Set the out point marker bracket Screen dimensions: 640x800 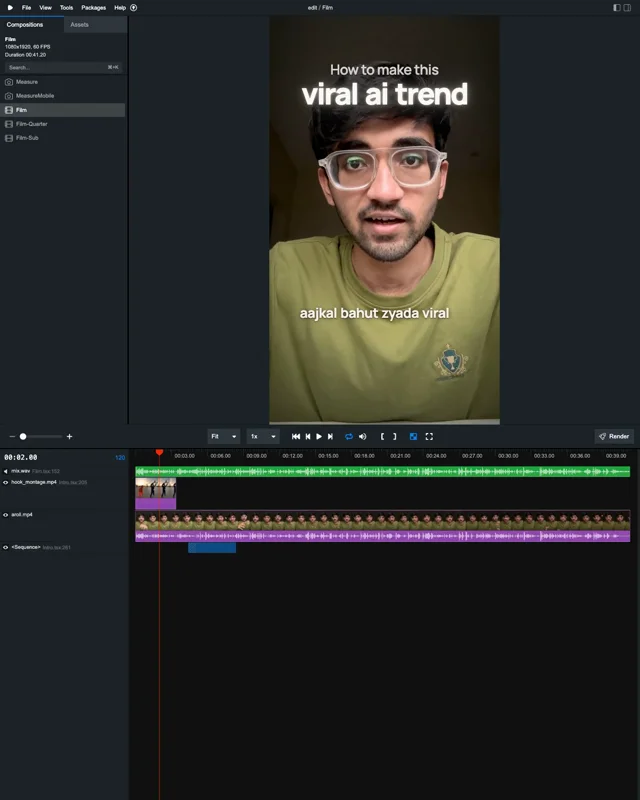(395, 437)
